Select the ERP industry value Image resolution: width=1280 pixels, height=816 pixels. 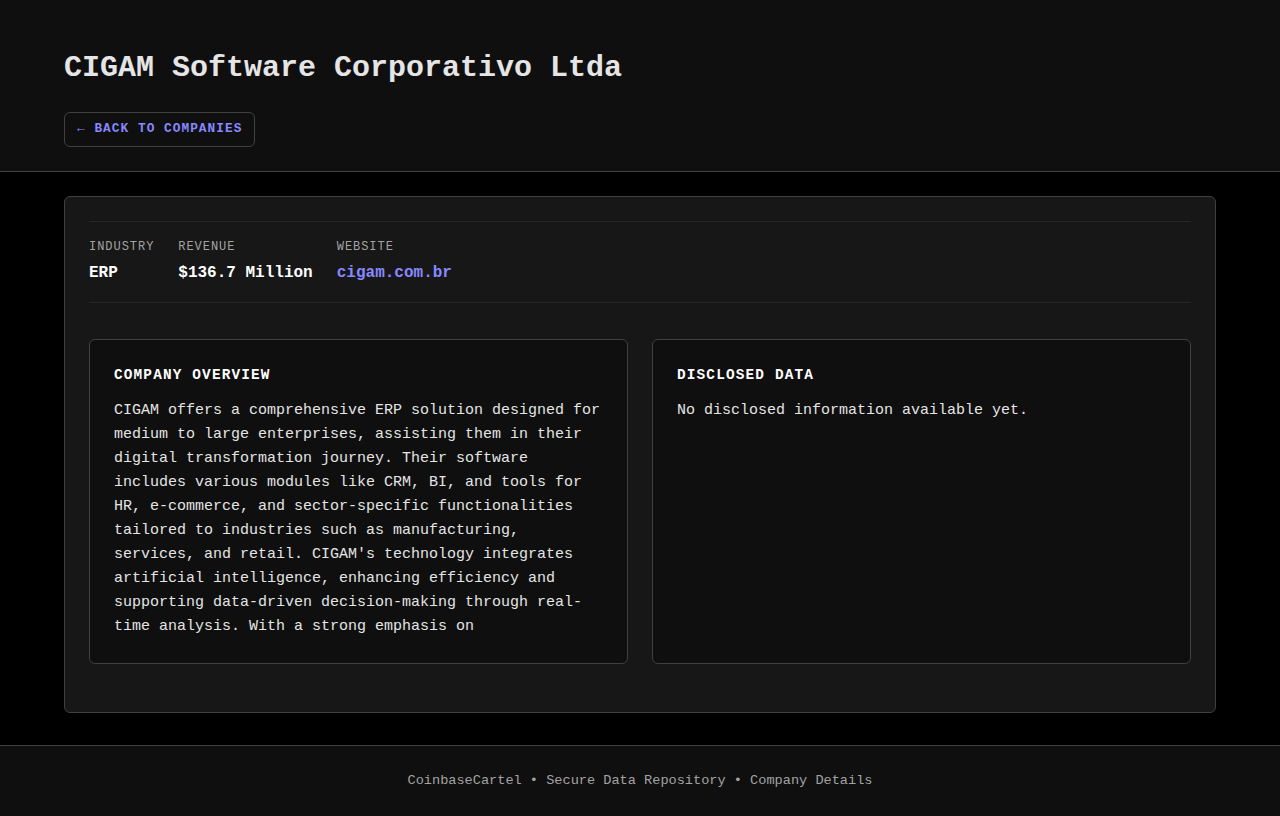(x=103, y=272)
